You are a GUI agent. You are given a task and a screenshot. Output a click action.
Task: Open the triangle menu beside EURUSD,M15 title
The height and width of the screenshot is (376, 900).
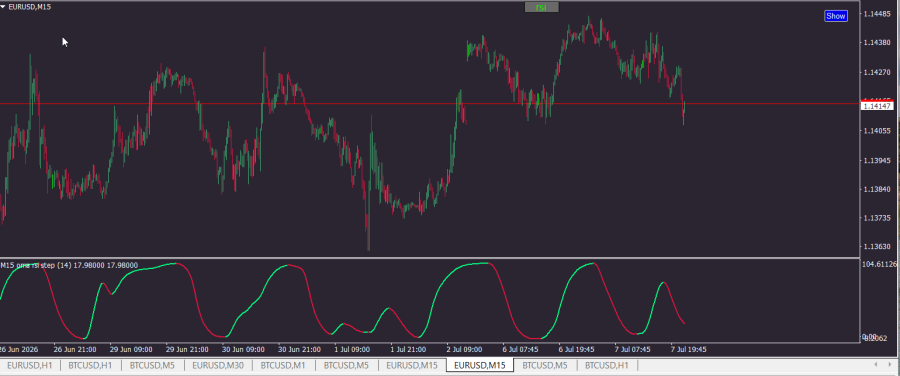tap(3, 7)
